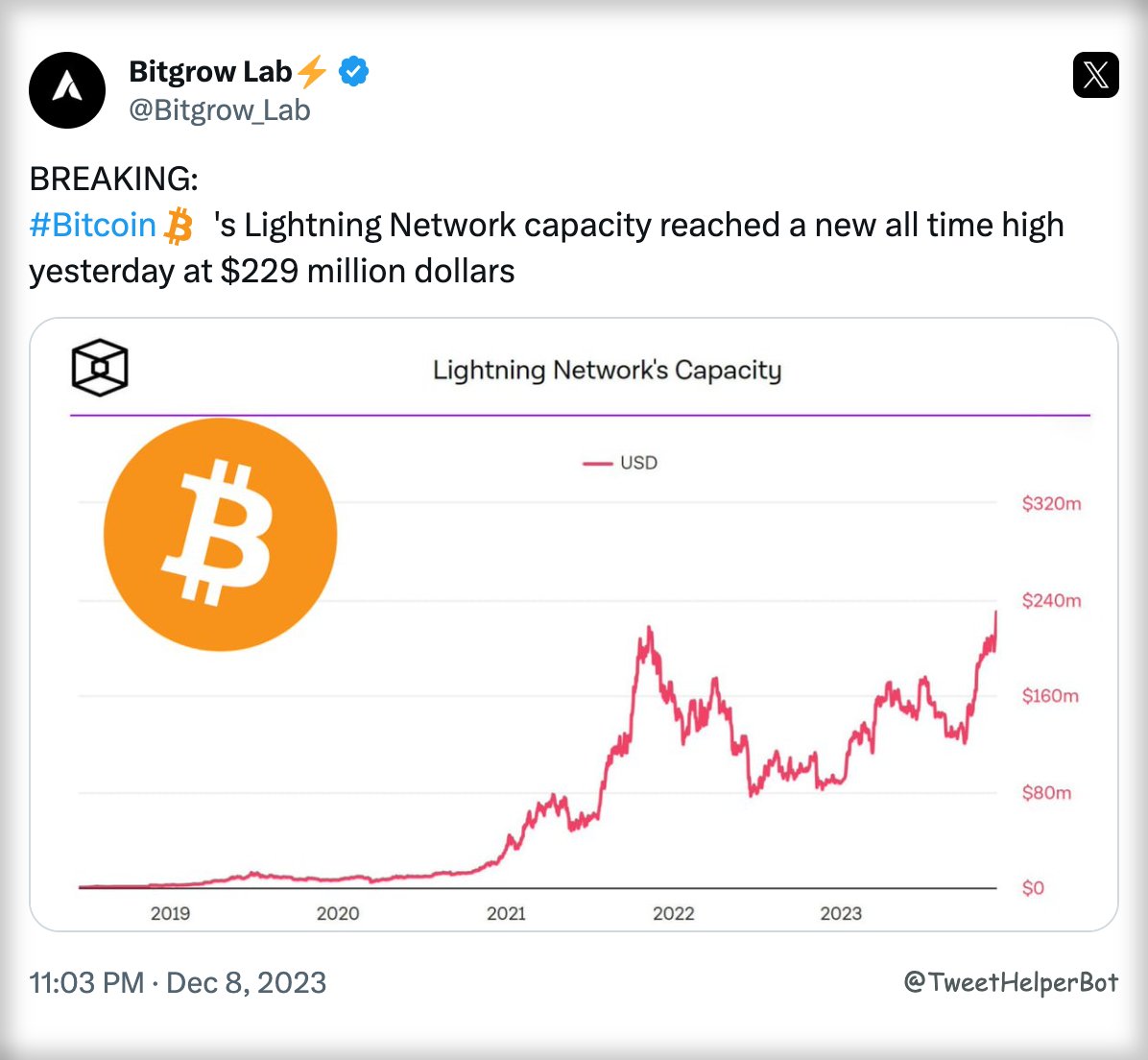Select the $320m axis label
Image resolution: width=1148 pixels, height=1060 pixels.
1051,503
